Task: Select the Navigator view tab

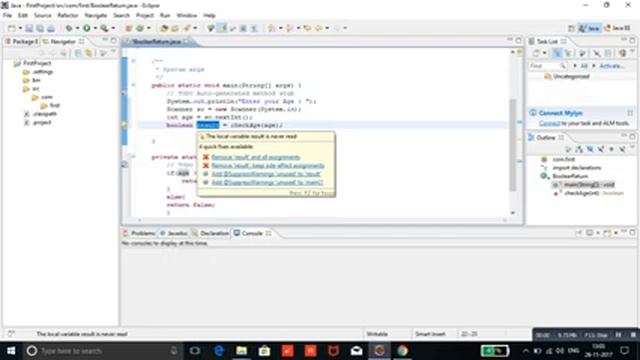Action: [63, 42]
